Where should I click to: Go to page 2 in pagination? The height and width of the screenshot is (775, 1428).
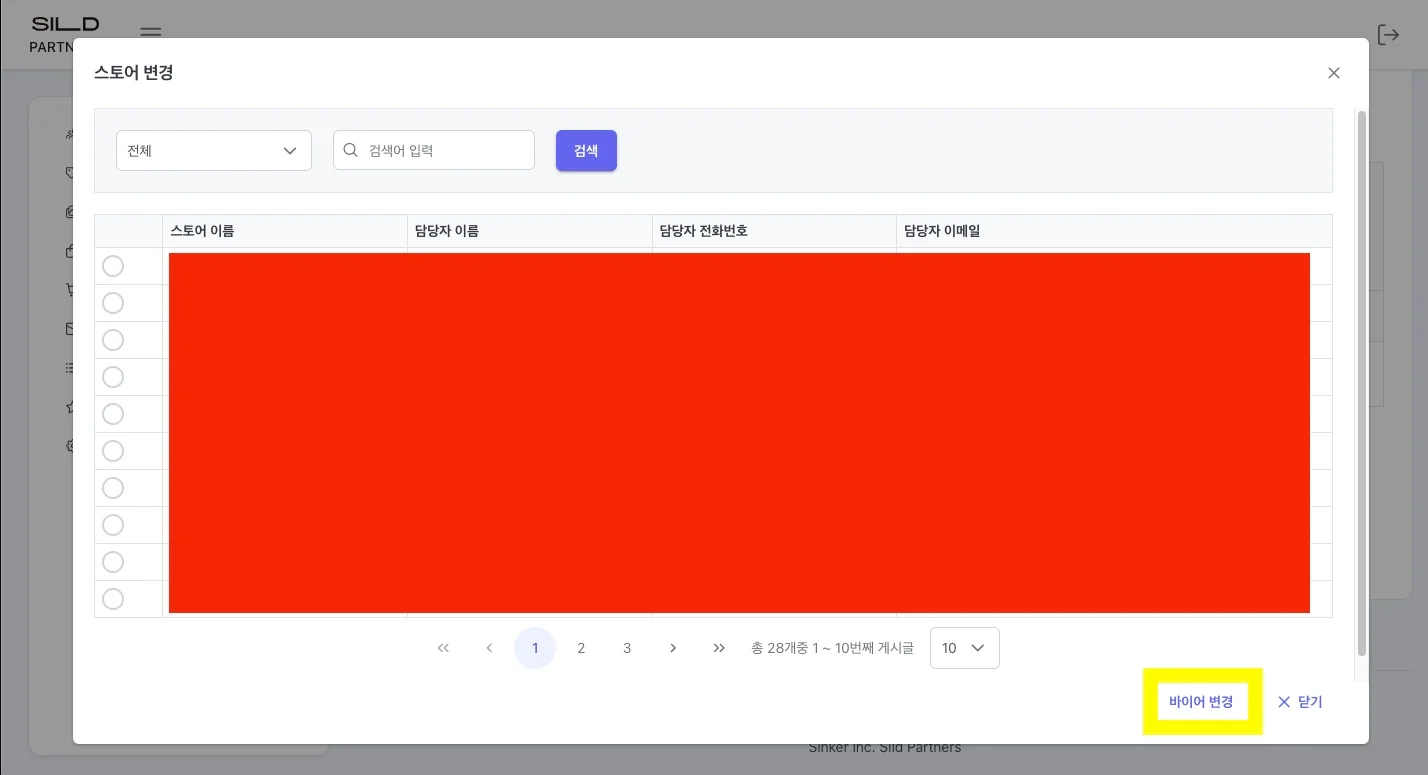tap(581, 648)
